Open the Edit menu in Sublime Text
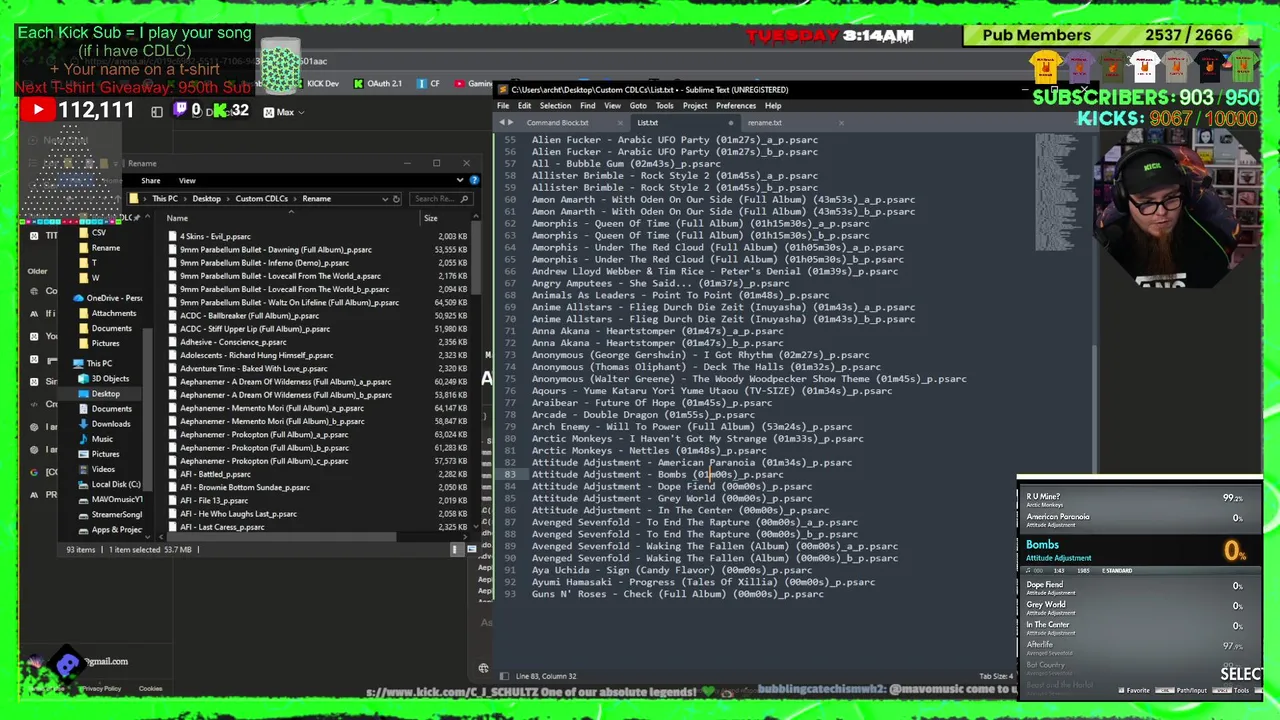The height and width of the screenshot is (720, 1280). pyautogui.click(x=524, y=106)
